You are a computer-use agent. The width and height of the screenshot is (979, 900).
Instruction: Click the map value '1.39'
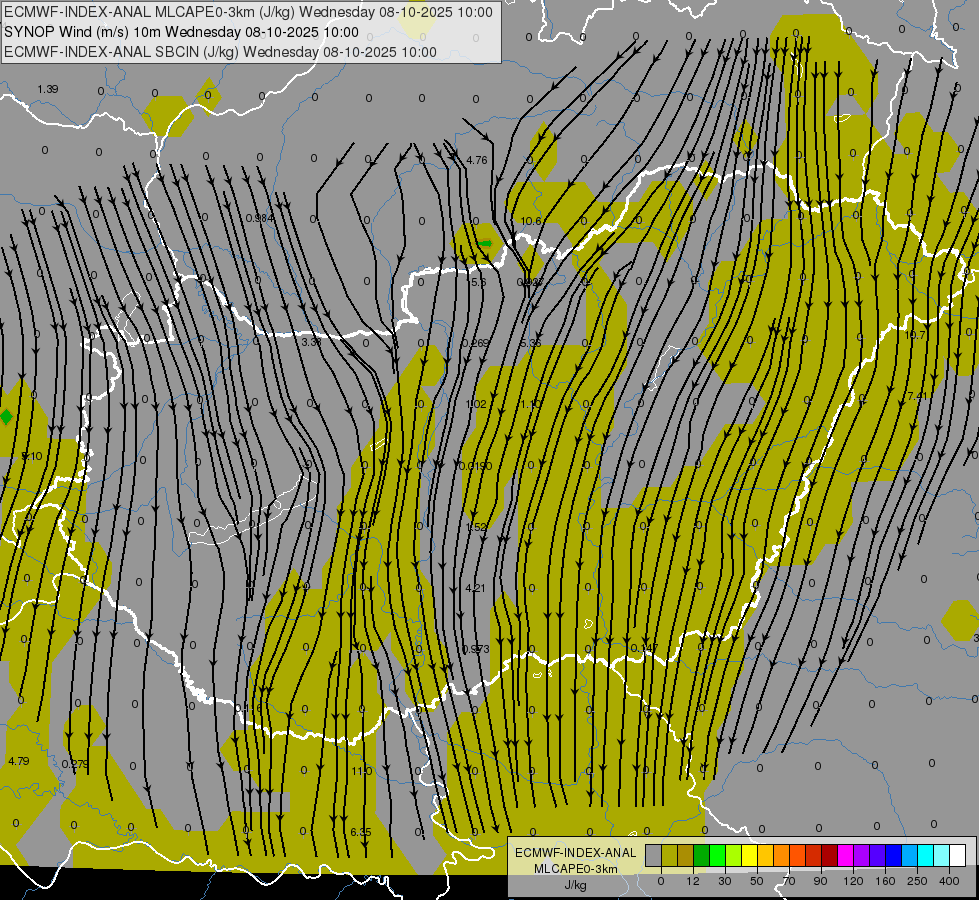pyautogui.click(x=47, y=89)
